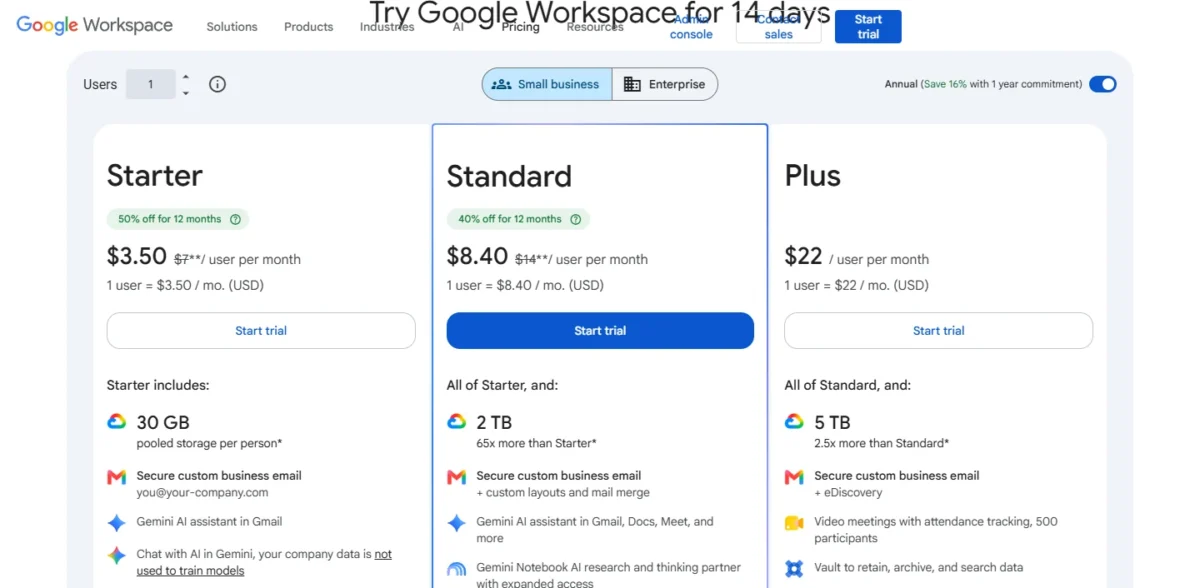This screenshot has height=588, width=1200.
Task: Select the Small business tab
Action: pyautogui.click(x=546, y=84)
